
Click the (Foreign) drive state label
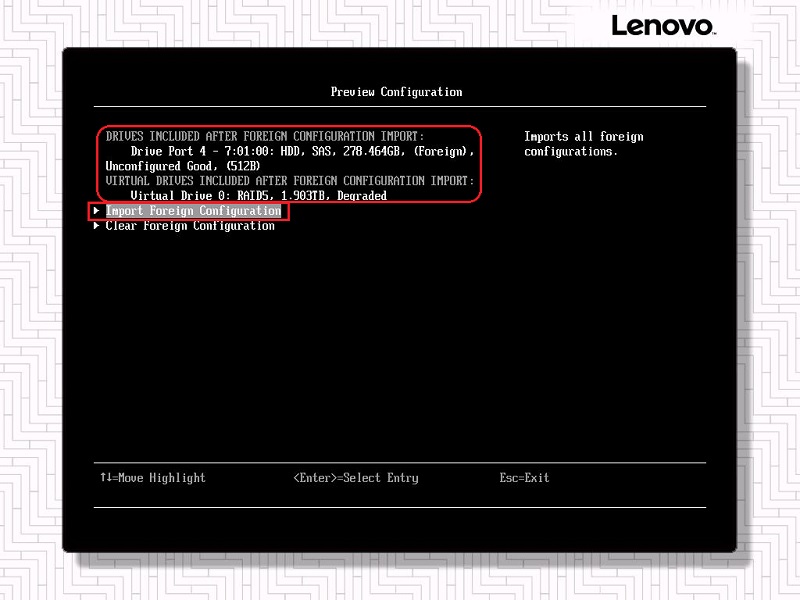point(436,151)
